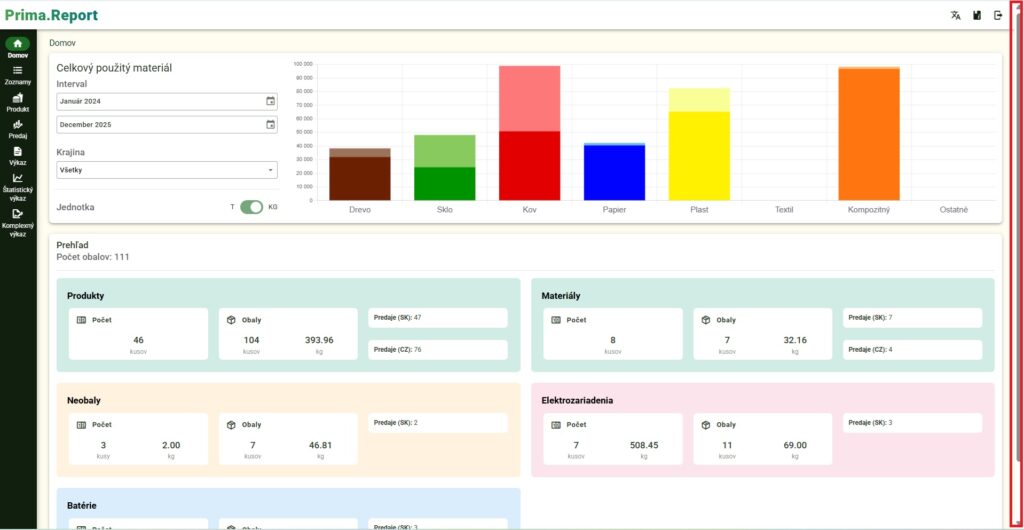
Task: Open Komplexný výkaz from the sidebar
Action: 17,220
